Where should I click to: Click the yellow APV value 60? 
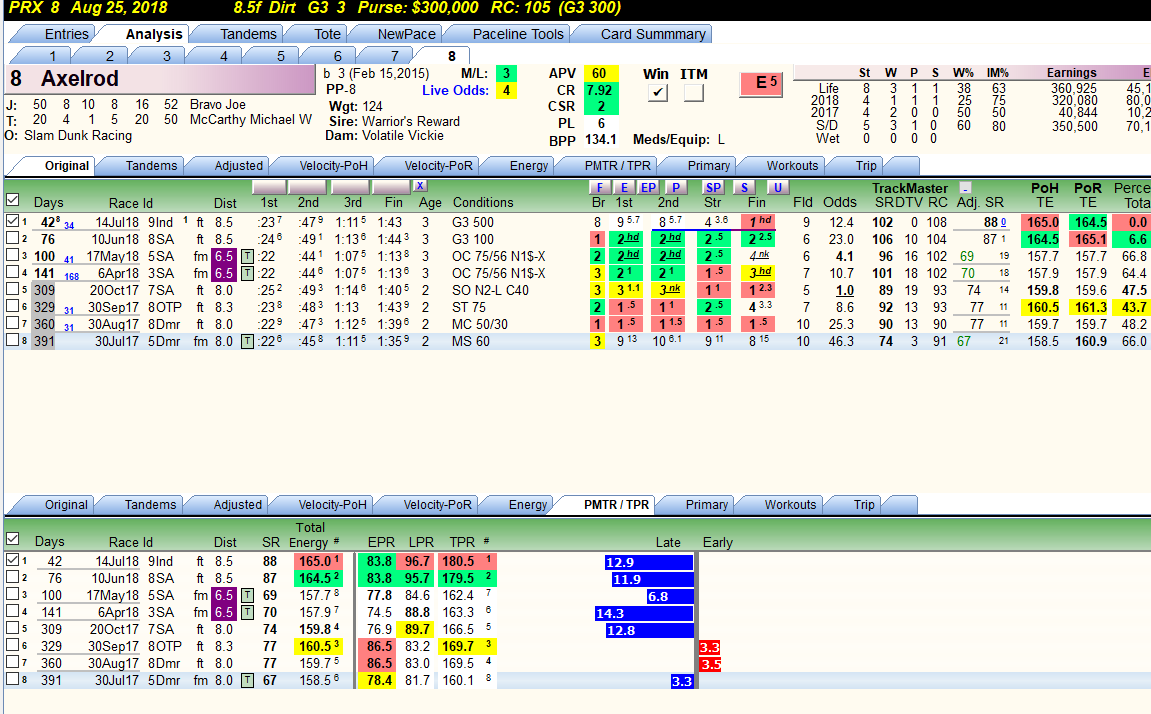[599, 73]
